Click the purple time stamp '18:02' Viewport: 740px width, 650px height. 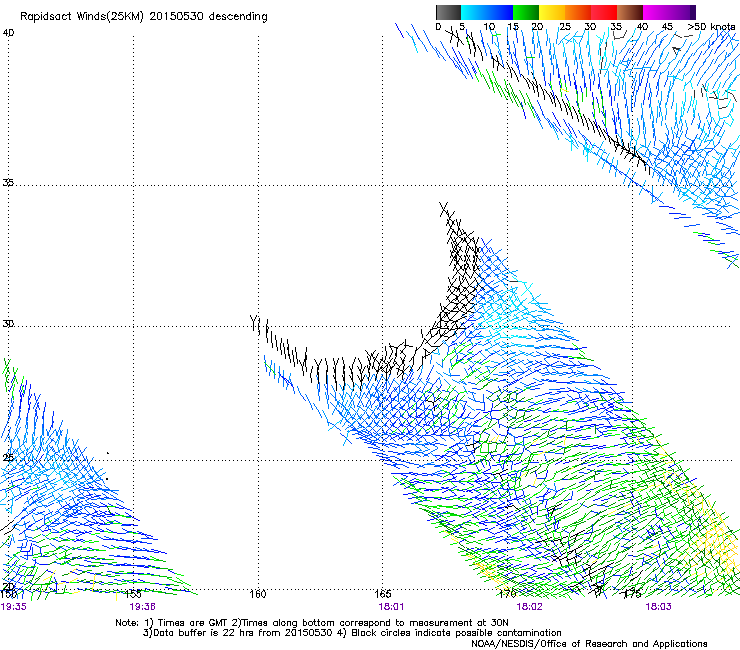click(x=529, y=607)
